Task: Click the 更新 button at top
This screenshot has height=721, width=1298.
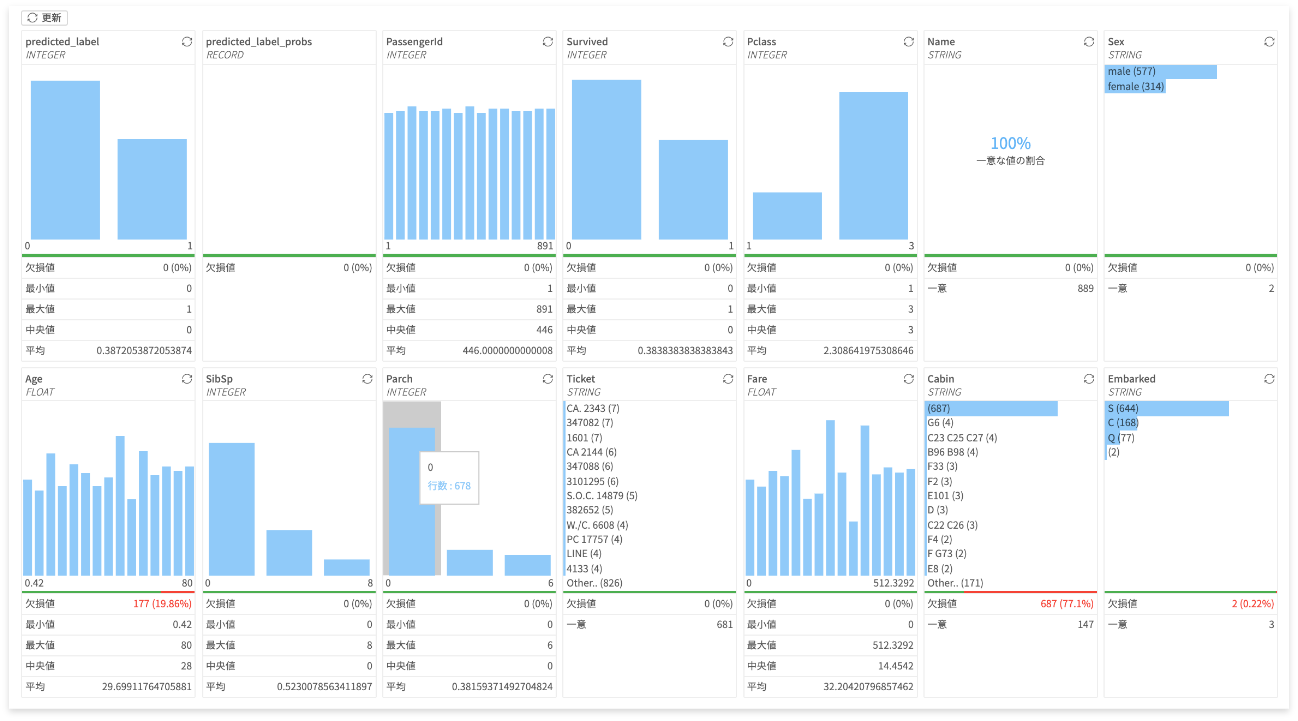Action: point(45,18)
